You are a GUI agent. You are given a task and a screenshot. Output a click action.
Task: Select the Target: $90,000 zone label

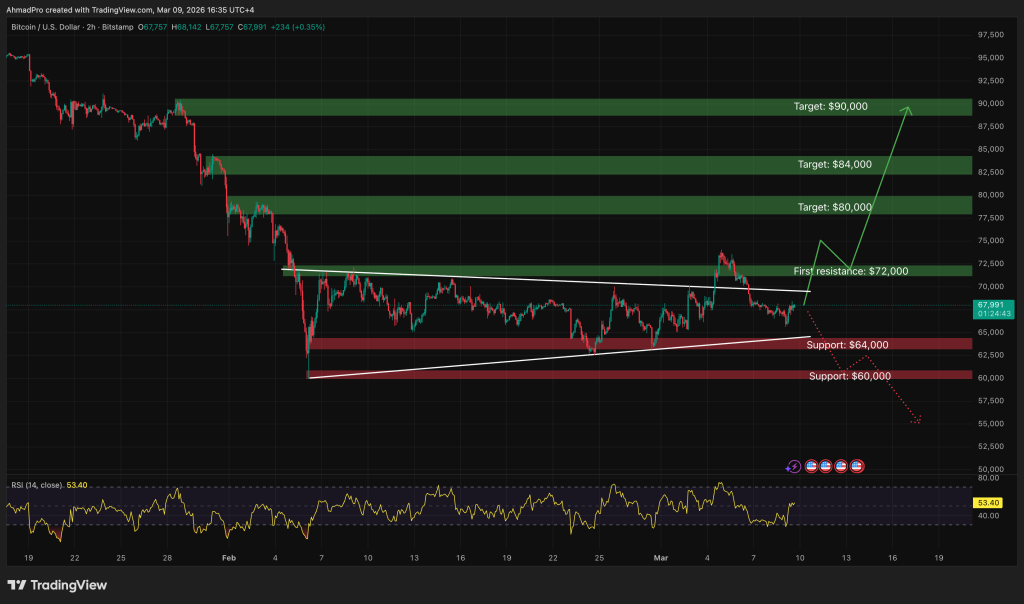click(831, 105)
